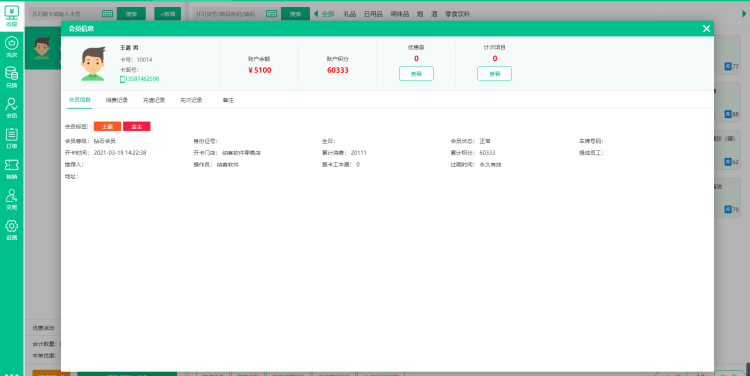Select the 调味品 category

[399, 14]
